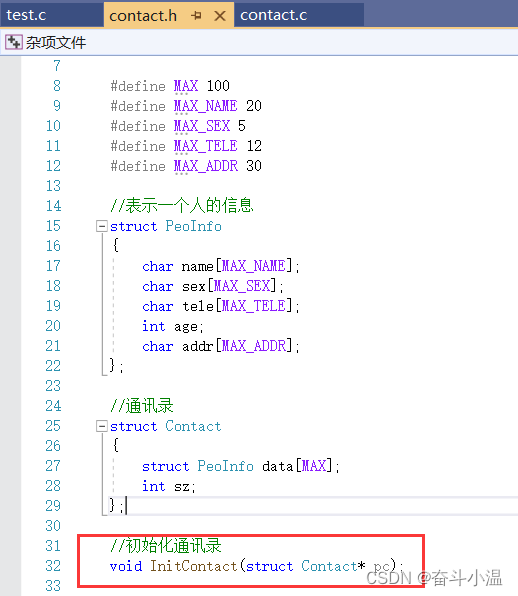Click the value 30 on line 12

(x=254, y=166)
